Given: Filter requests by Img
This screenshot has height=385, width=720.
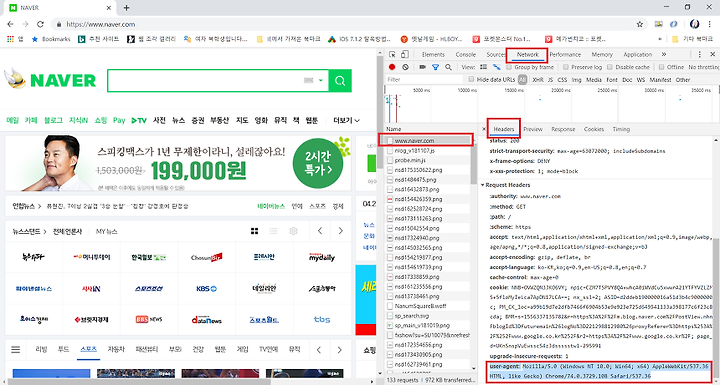Looking at the screenshot, I should [576, 79].
